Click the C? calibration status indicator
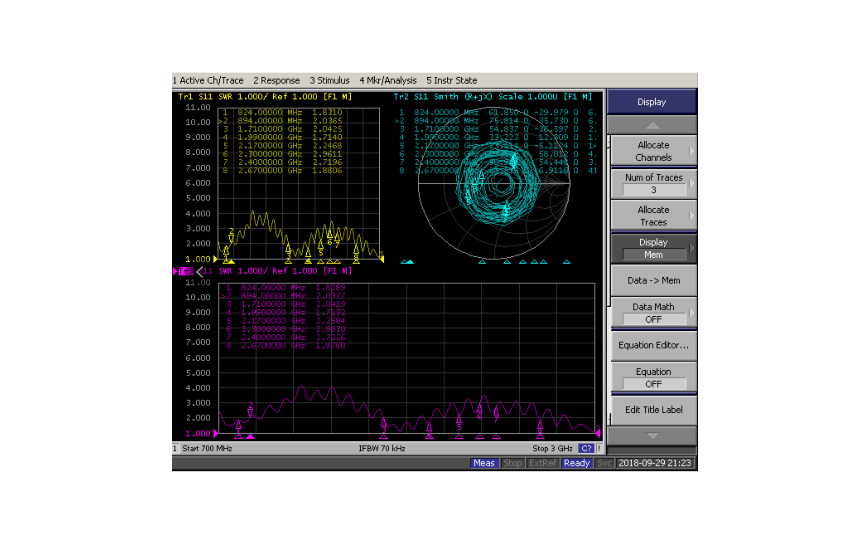The width and height of the screenshot is (850, 540). click(x=588, y=448)
